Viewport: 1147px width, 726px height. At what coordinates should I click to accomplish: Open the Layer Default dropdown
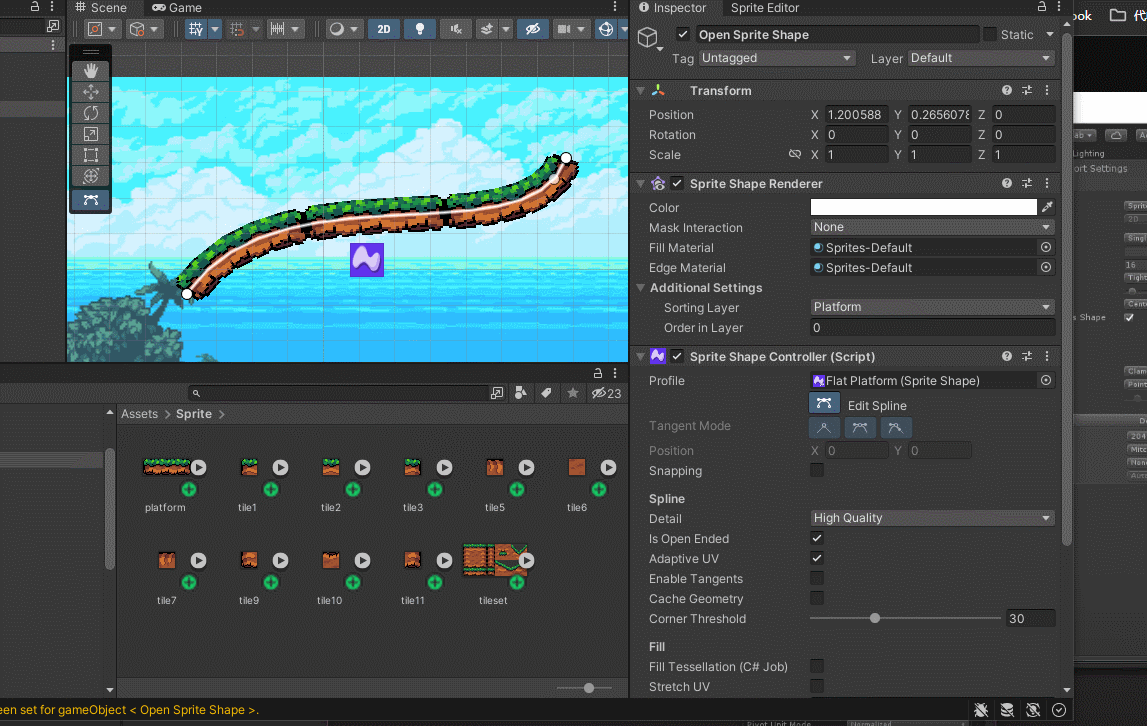click(x=981, y=58)
